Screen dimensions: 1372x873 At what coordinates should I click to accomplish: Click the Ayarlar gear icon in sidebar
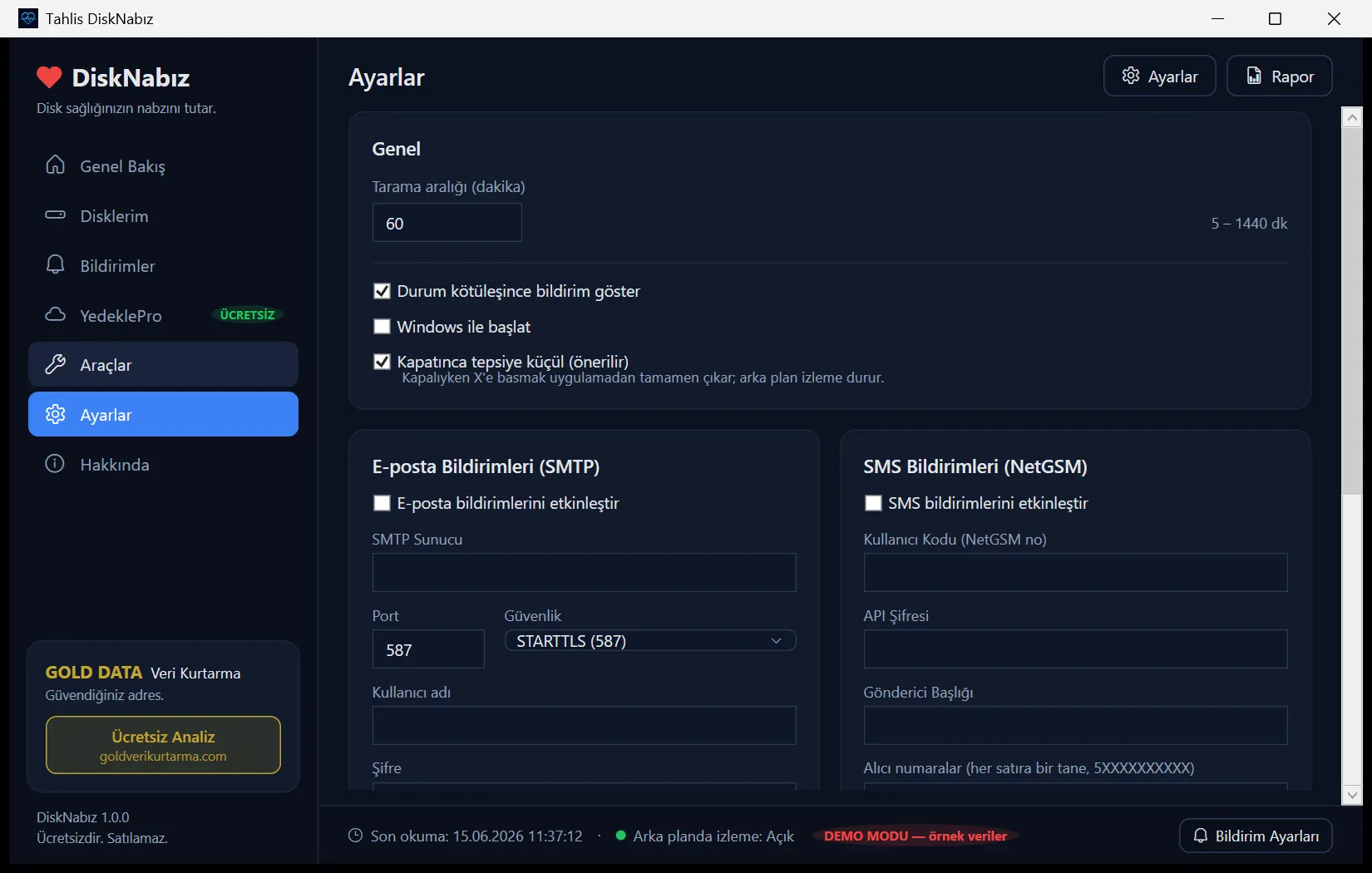[55, 414]
